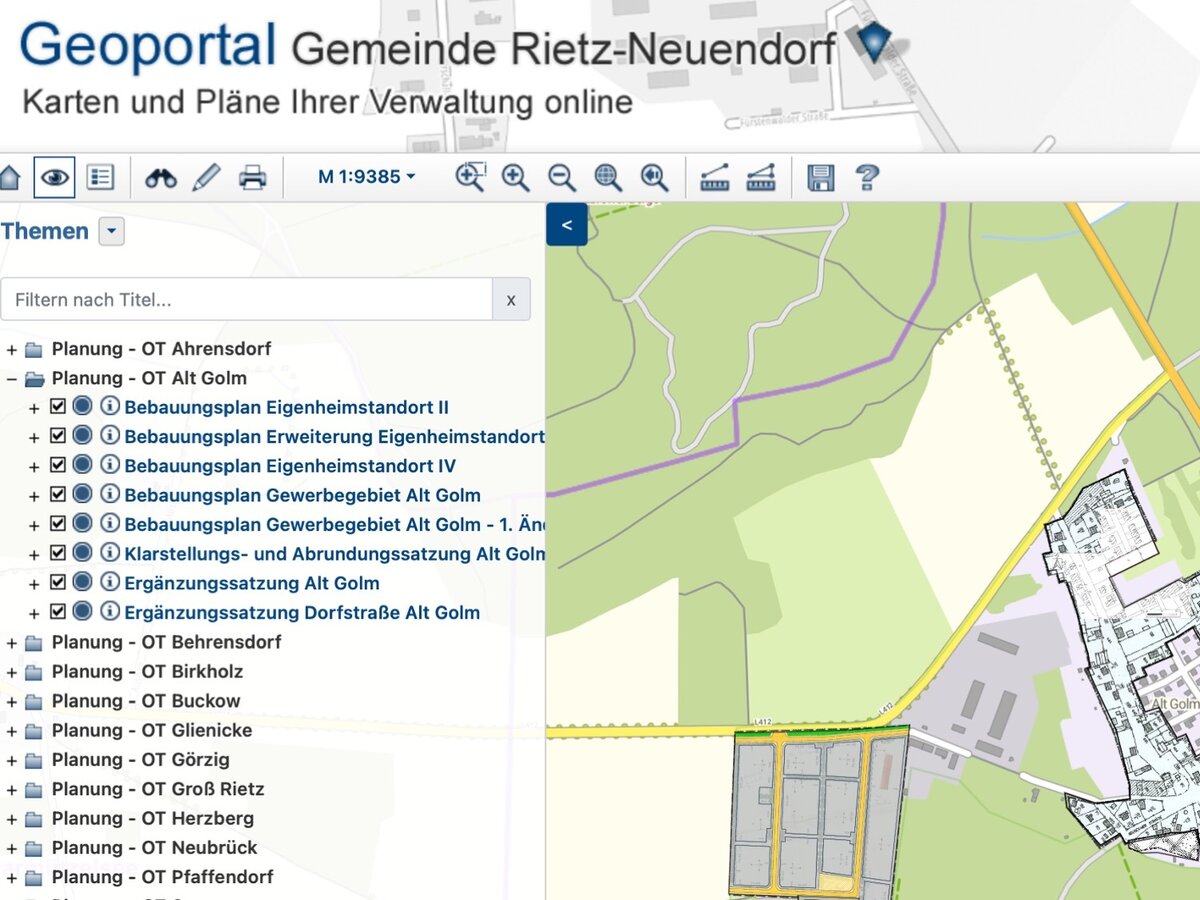Click the binoculars search icon
This screenshot has width=1200, height=900.
pos(160,178)
